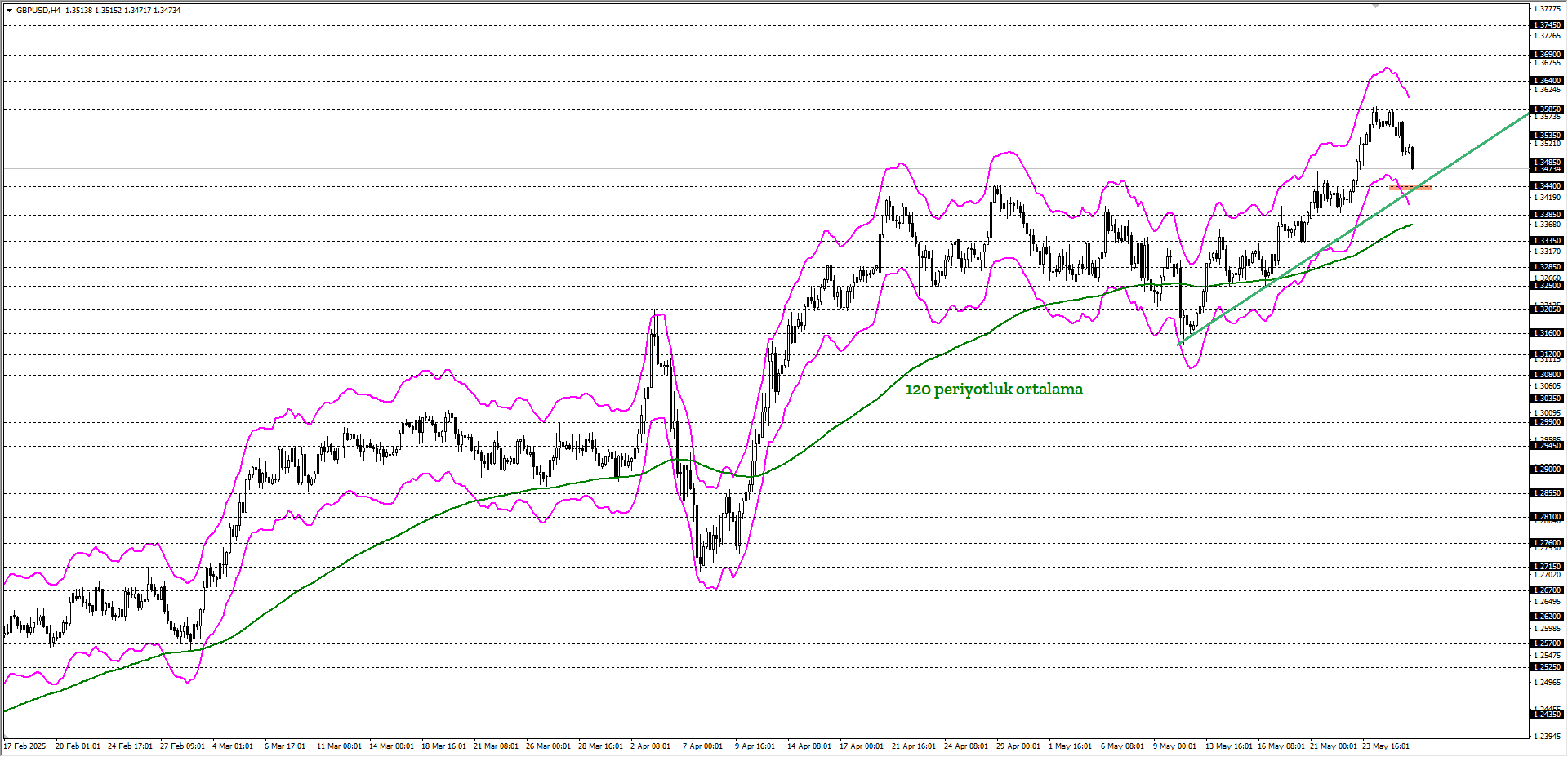The width and height of the screenshot is (1568, 757).
Task: Click the 6 May 08:01 time label
Action: point(1123,746)
